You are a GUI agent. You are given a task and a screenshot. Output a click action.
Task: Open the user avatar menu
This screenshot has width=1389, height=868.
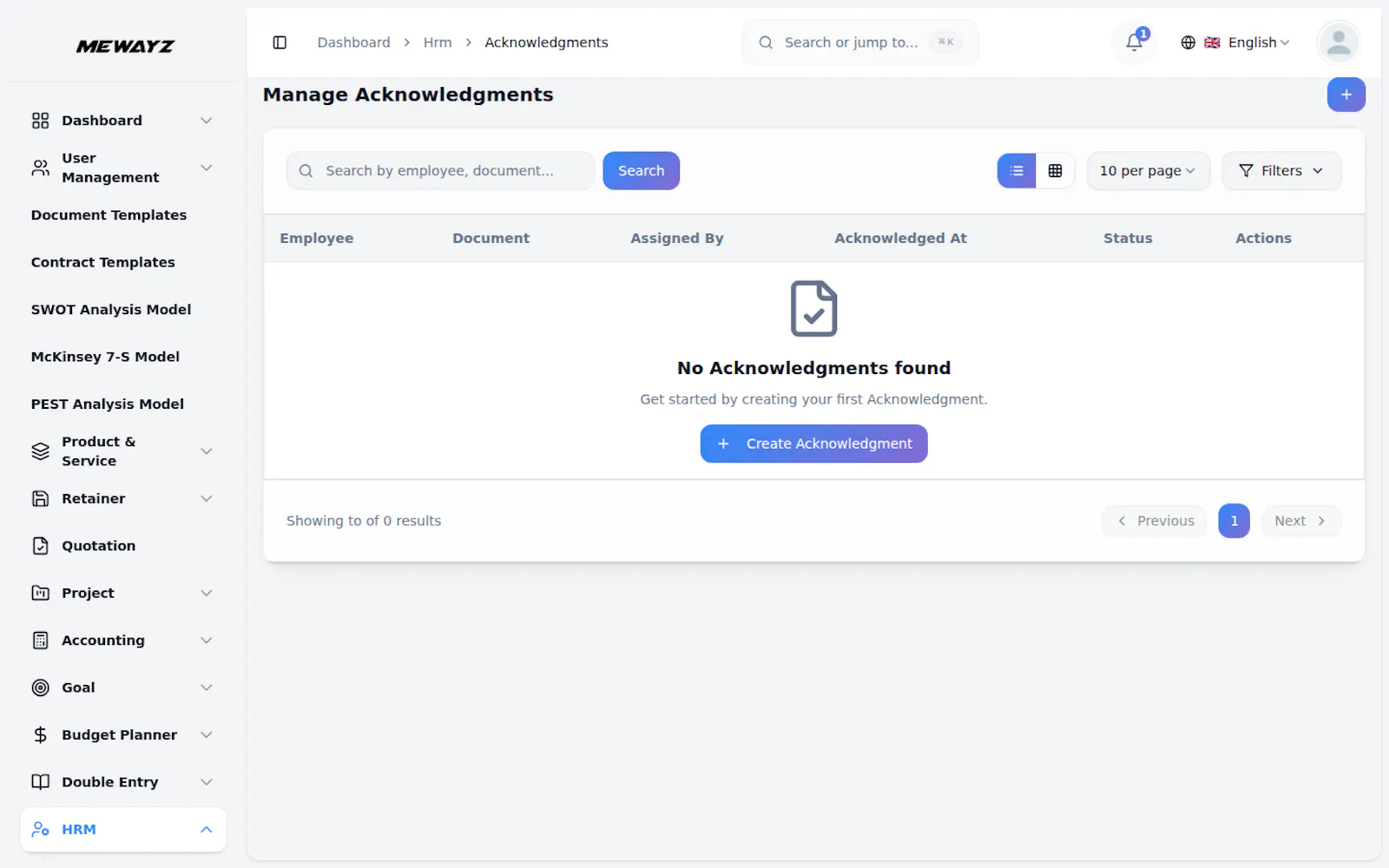pos(1339,43)
